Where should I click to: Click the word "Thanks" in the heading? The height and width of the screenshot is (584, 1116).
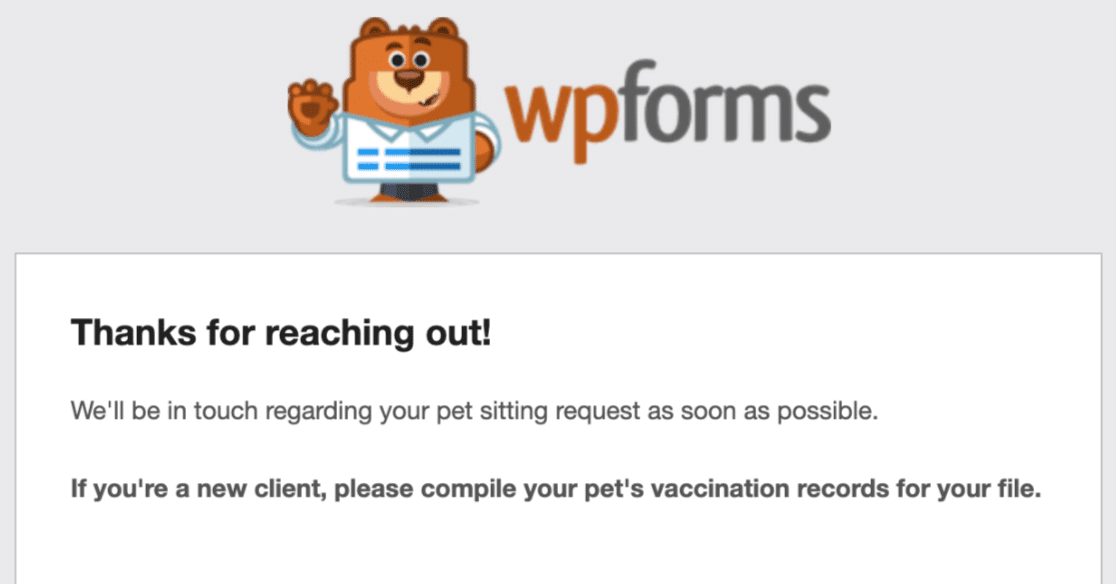[133, 332]
